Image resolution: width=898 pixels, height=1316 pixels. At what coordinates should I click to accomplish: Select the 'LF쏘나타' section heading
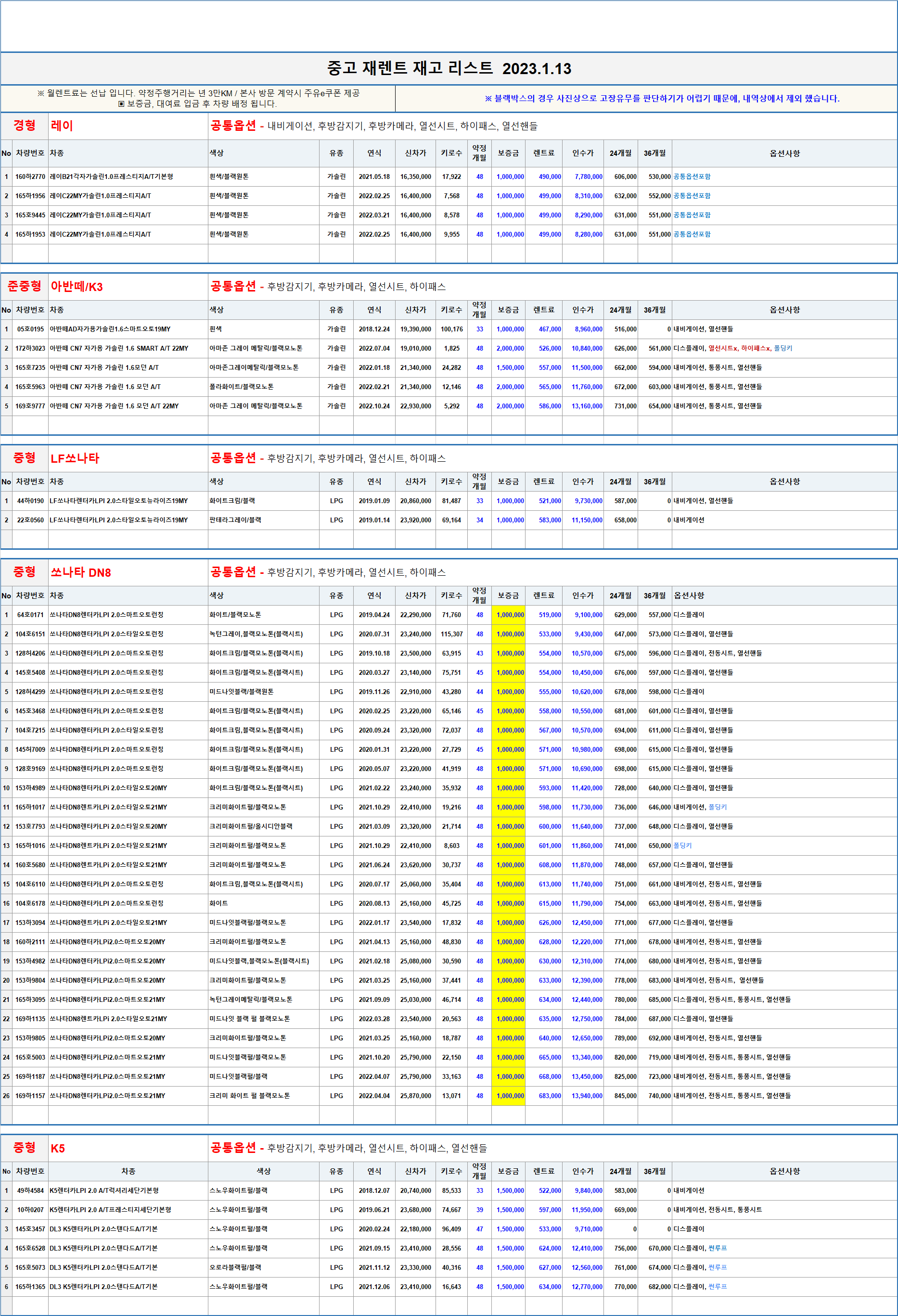pyautogui.click(x=75, y=458)
